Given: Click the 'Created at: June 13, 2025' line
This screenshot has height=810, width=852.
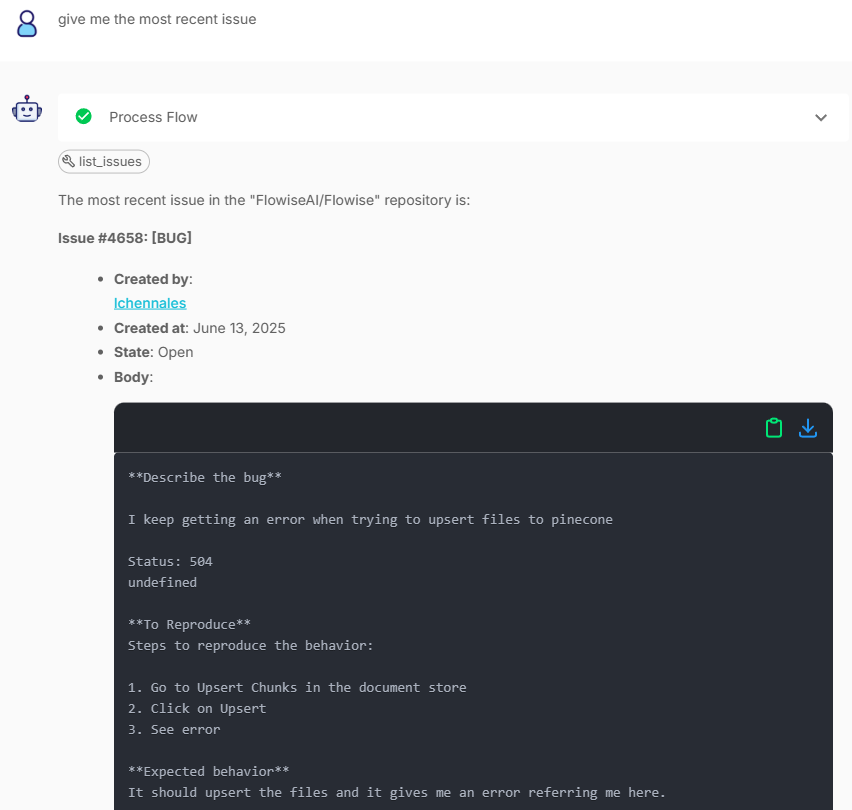Looking at the screenshot, I should click(x=200, y=328).
